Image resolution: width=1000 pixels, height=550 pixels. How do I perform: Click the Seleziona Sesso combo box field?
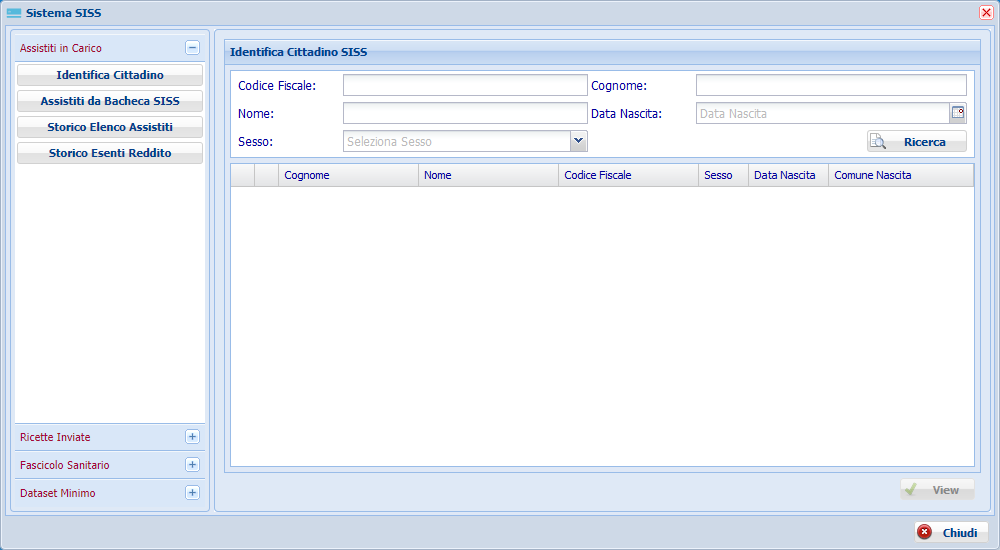457,141
